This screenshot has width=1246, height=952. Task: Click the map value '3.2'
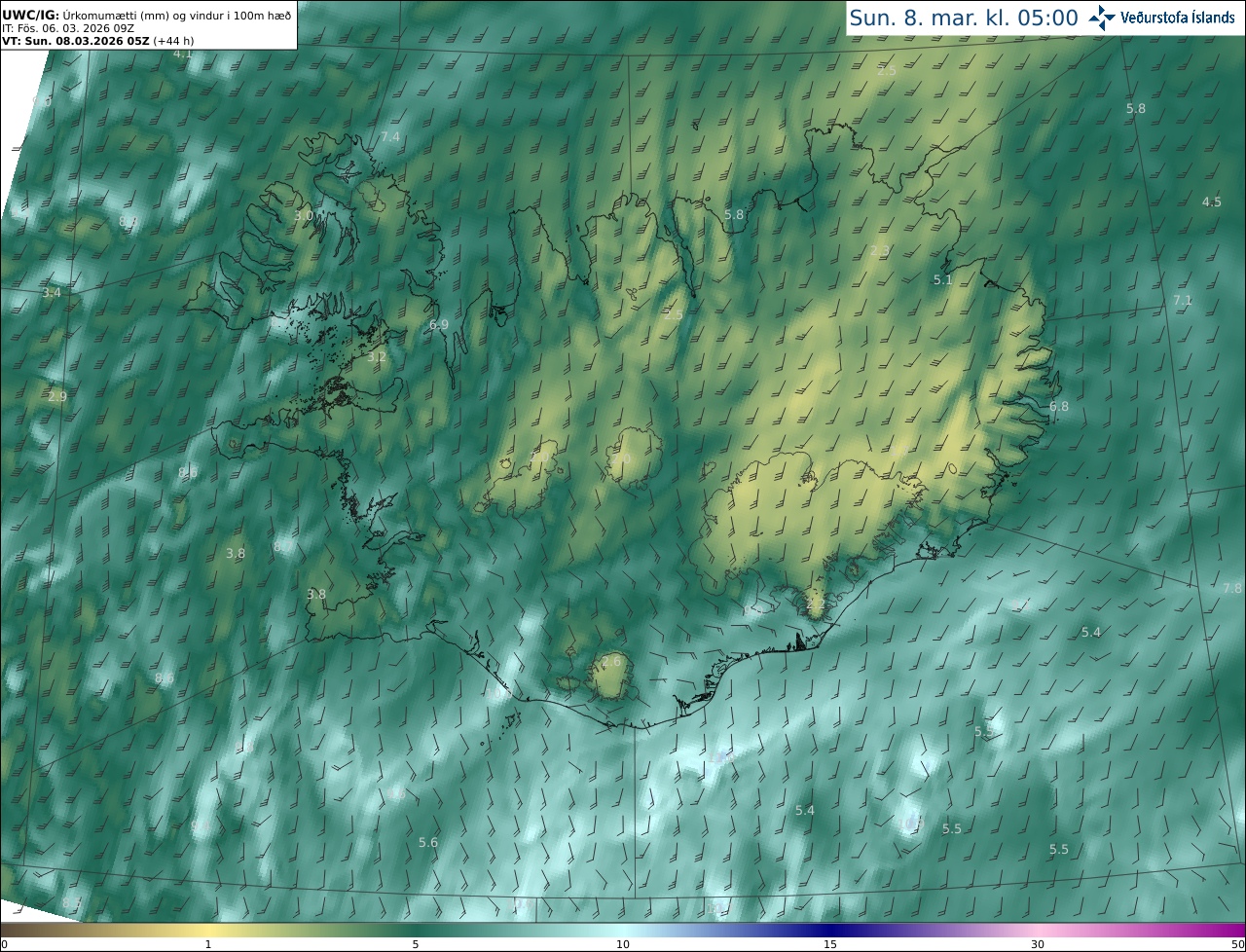click(377, 357)
